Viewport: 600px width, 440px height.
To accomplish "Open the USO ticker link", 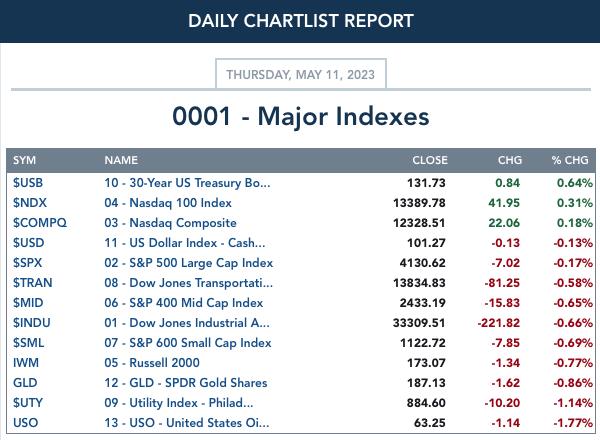I will coord(25,423).
